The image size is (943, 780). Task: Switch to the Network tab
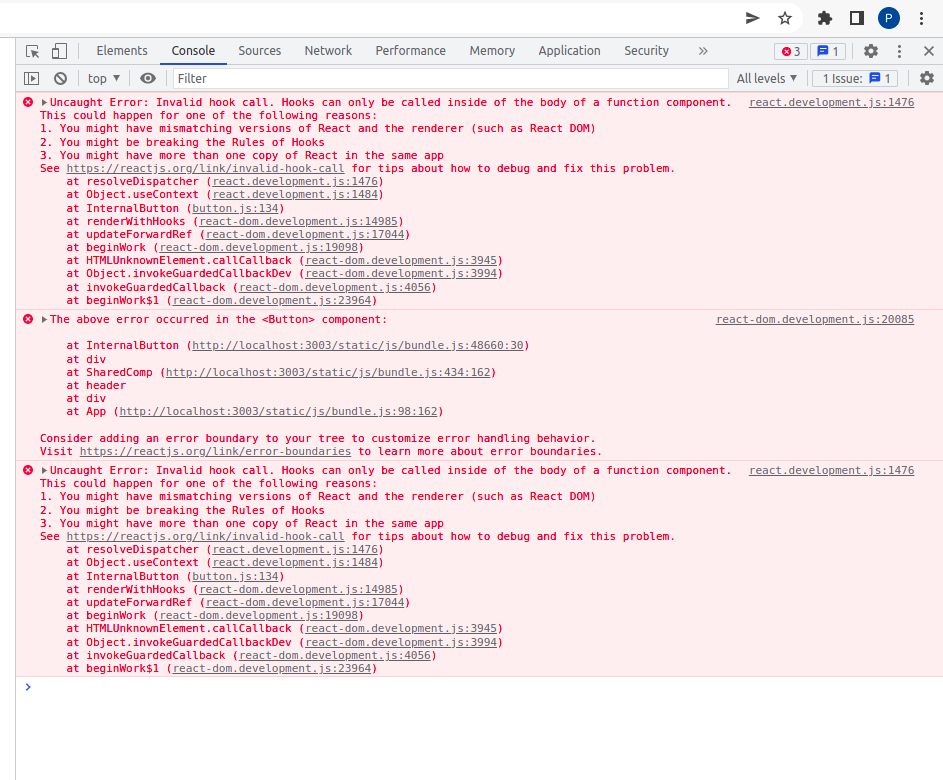[x=328, y=51]
